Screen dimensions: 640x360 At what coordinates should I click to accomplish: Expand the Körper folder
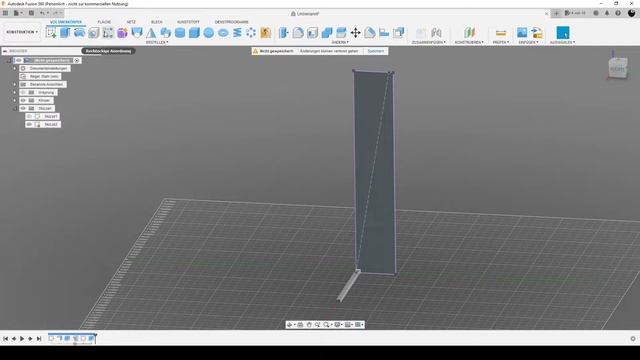[x=15, y=100]
